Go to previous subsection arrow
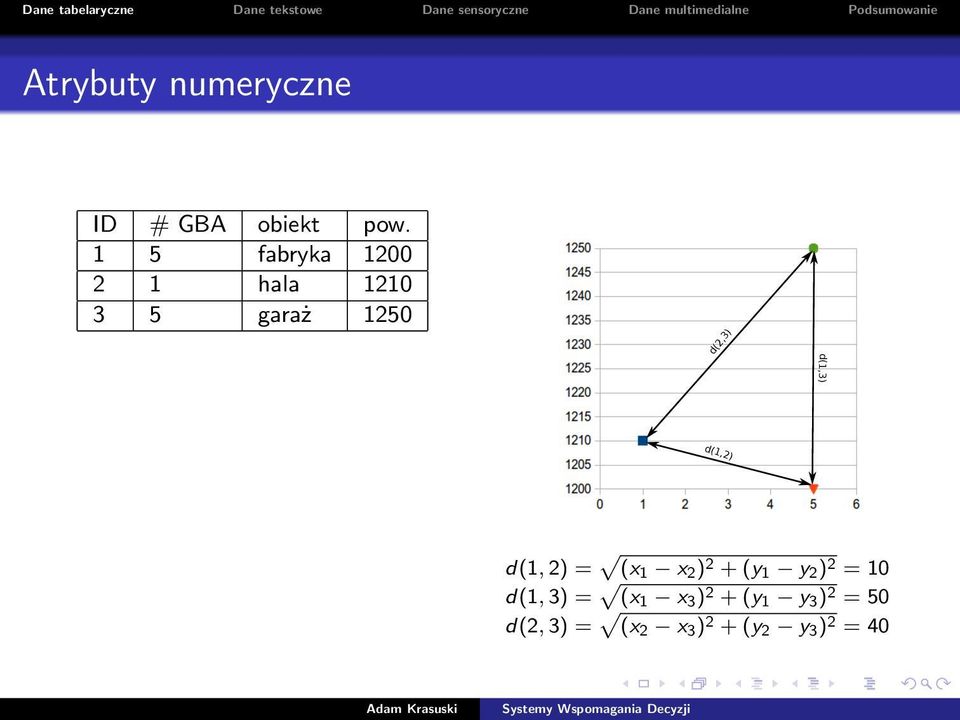This screenshot has width=960, height=720. click(x=738, y=683)
